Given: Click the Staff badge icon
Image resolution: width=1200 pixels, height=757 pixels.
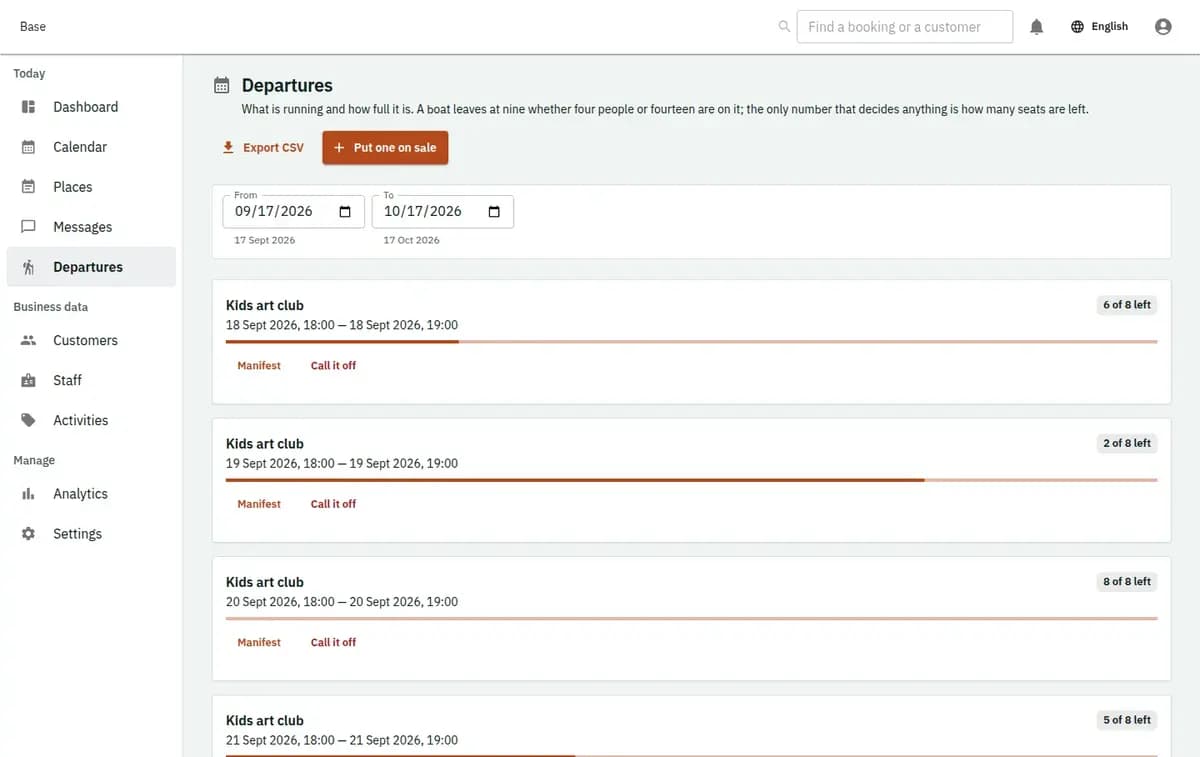Looking at the screenshot, I should (29, 380).
